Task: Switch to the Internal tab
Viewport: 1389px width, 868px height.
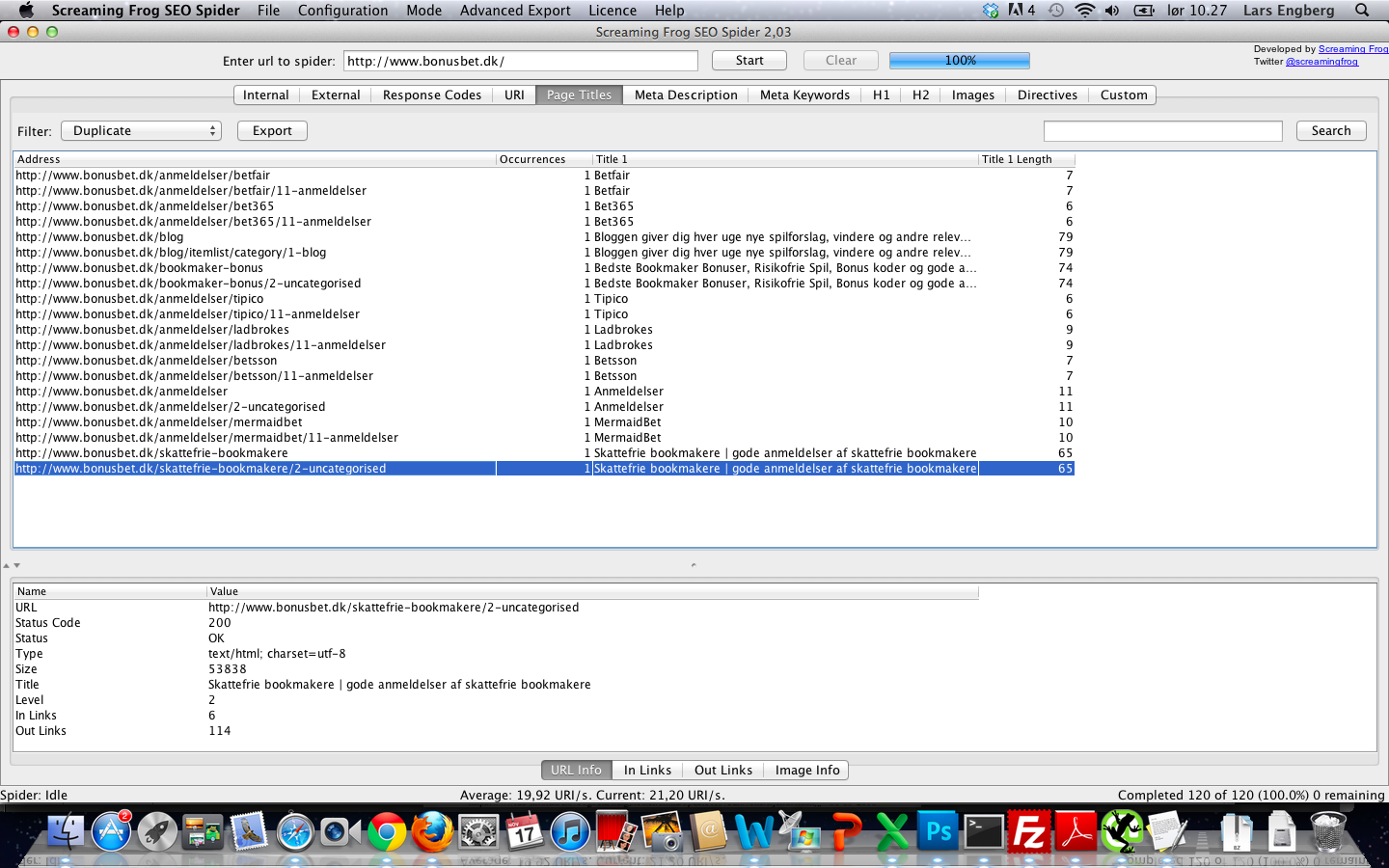Action: tap(266, 95)
